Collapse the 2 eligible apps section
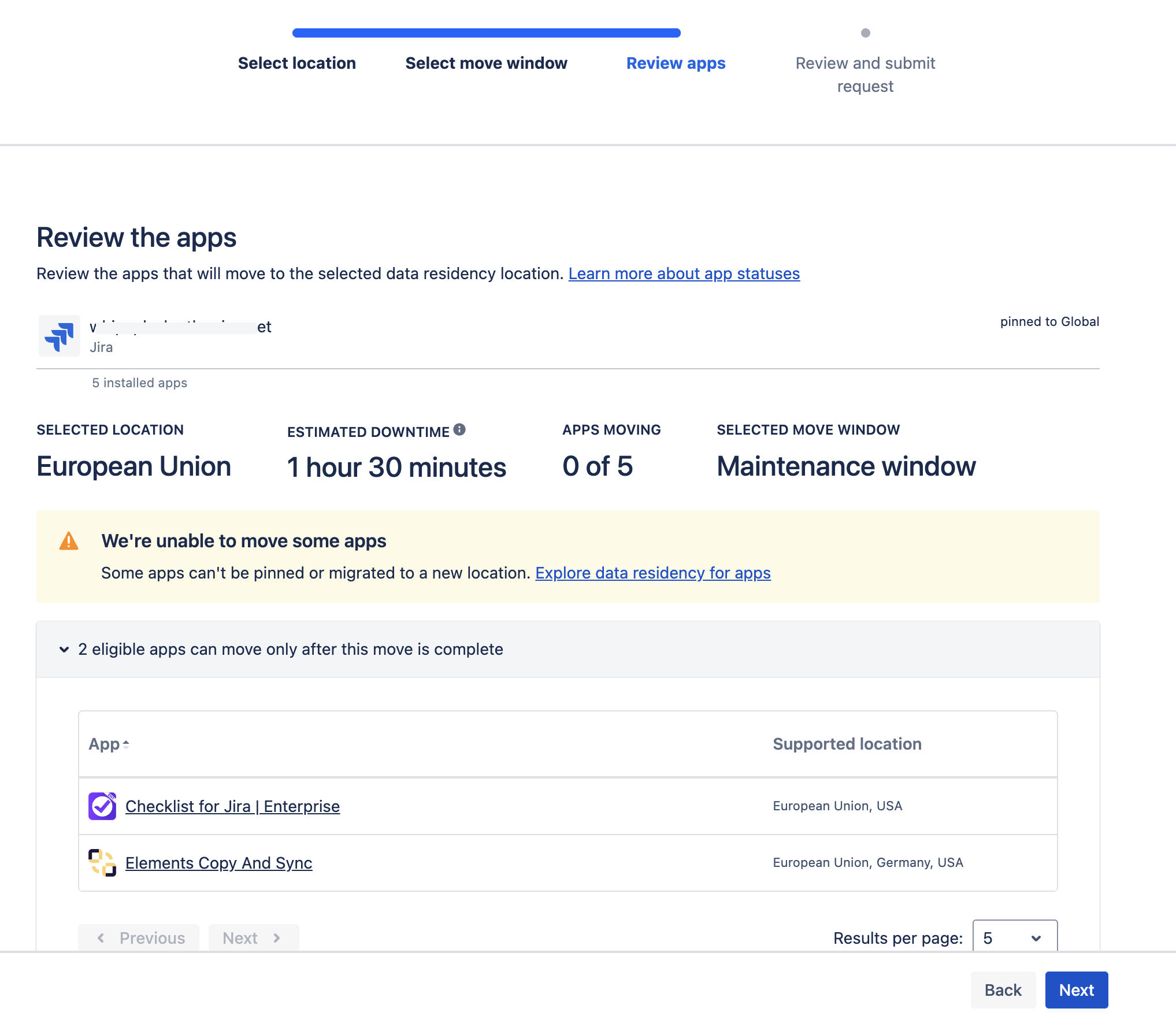Screen dimensions: 1176x1027 pyautogui.click(x=64, y=650)
